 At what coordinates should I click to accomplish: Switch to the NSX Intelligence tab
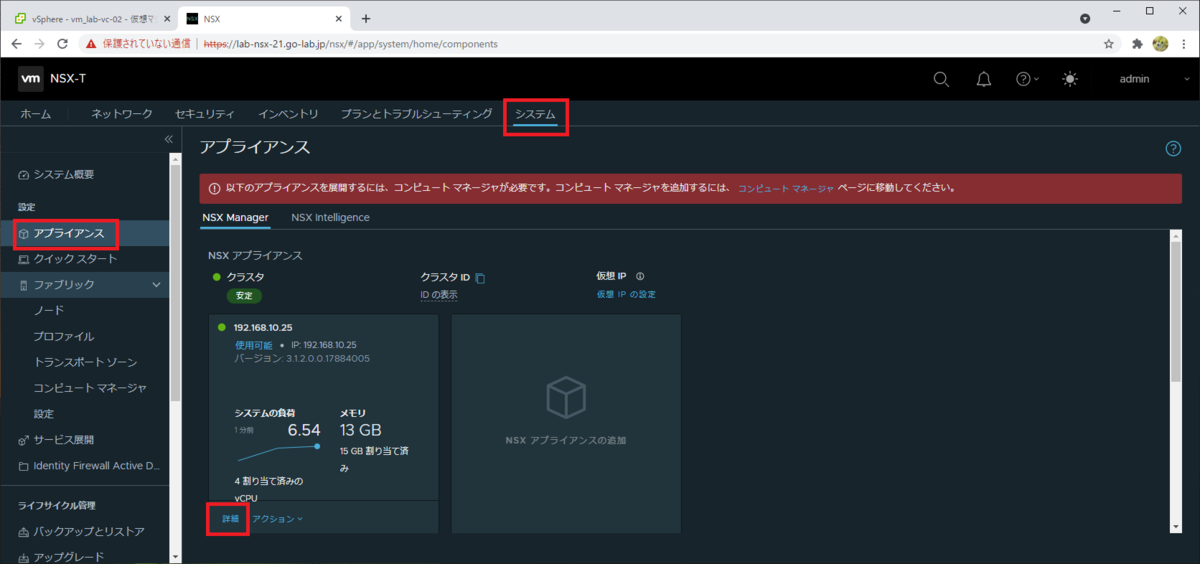tap(330, 217)
